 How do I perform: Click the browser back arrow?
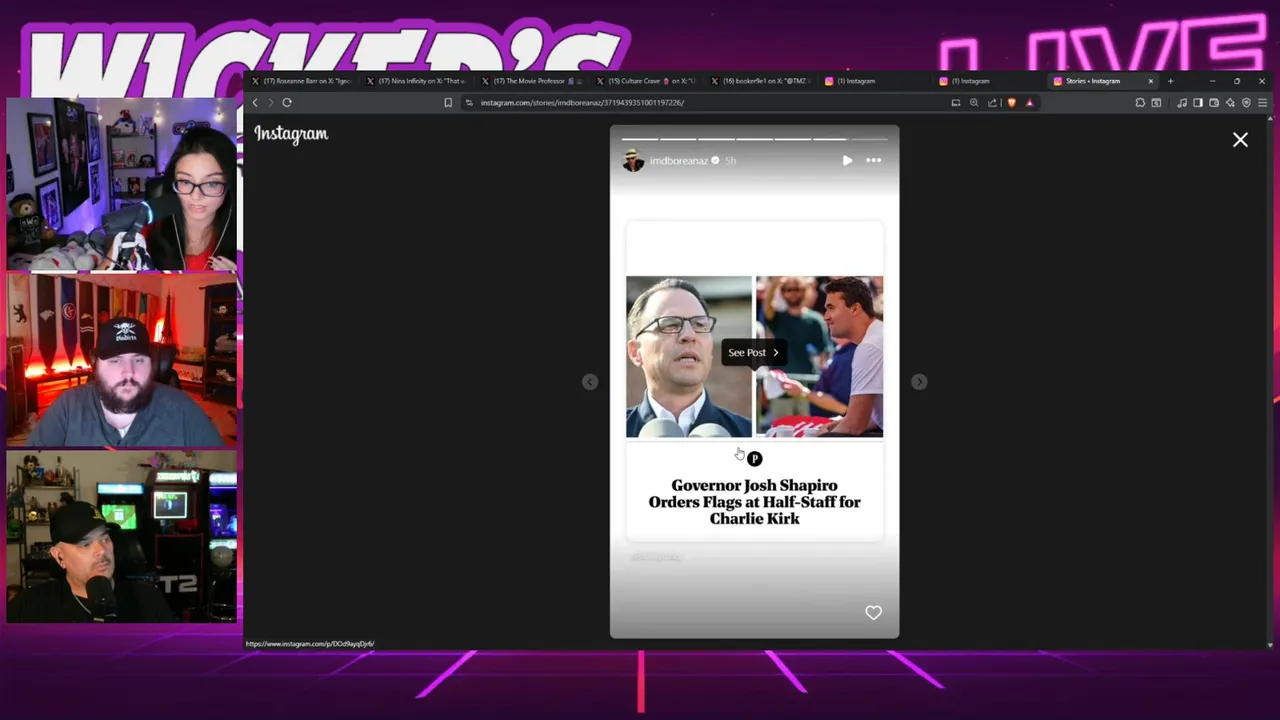[x=255, y=102]
